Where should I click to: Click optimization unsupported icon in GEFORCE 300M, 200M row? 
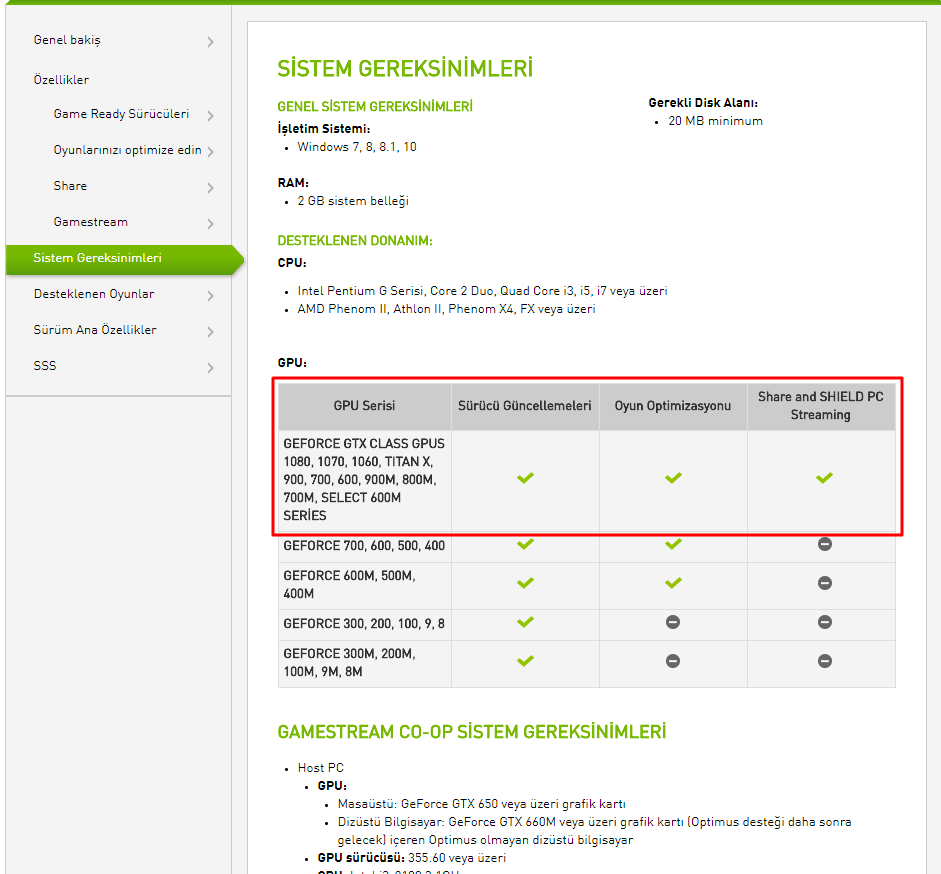pos(673,662)
